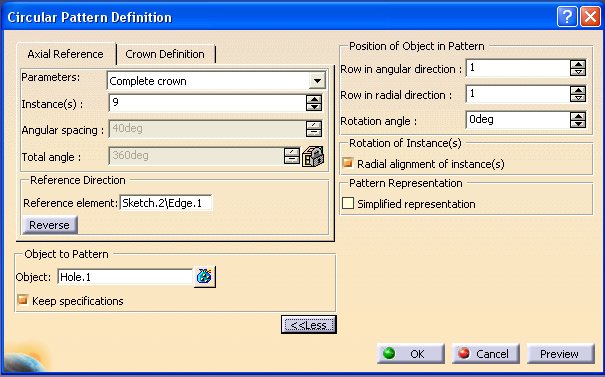Screen dimensions: 605x377
Task: Increase the Rotation angle value
Action: [578, 116]
